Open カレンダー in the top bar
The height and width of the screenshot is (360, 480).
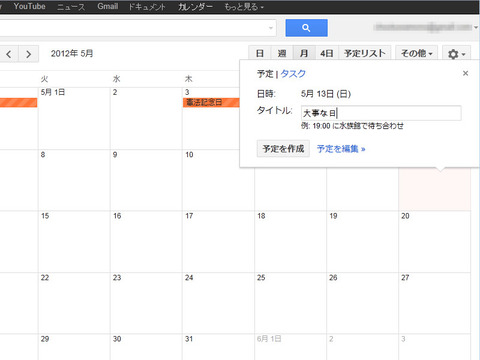195,7
